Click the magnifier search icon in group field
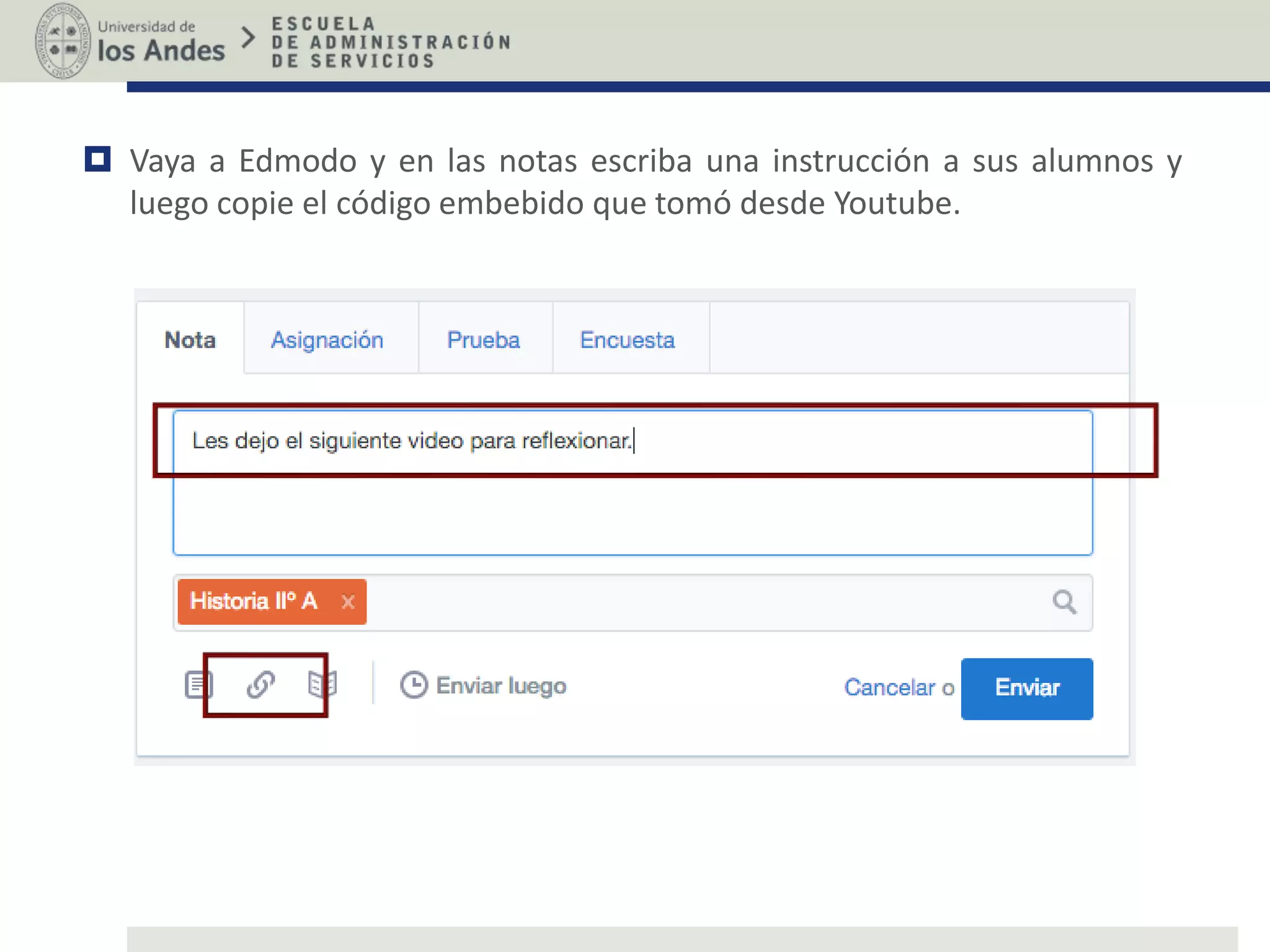This screenshot has height=952, width=1270. click(1064, 602)
